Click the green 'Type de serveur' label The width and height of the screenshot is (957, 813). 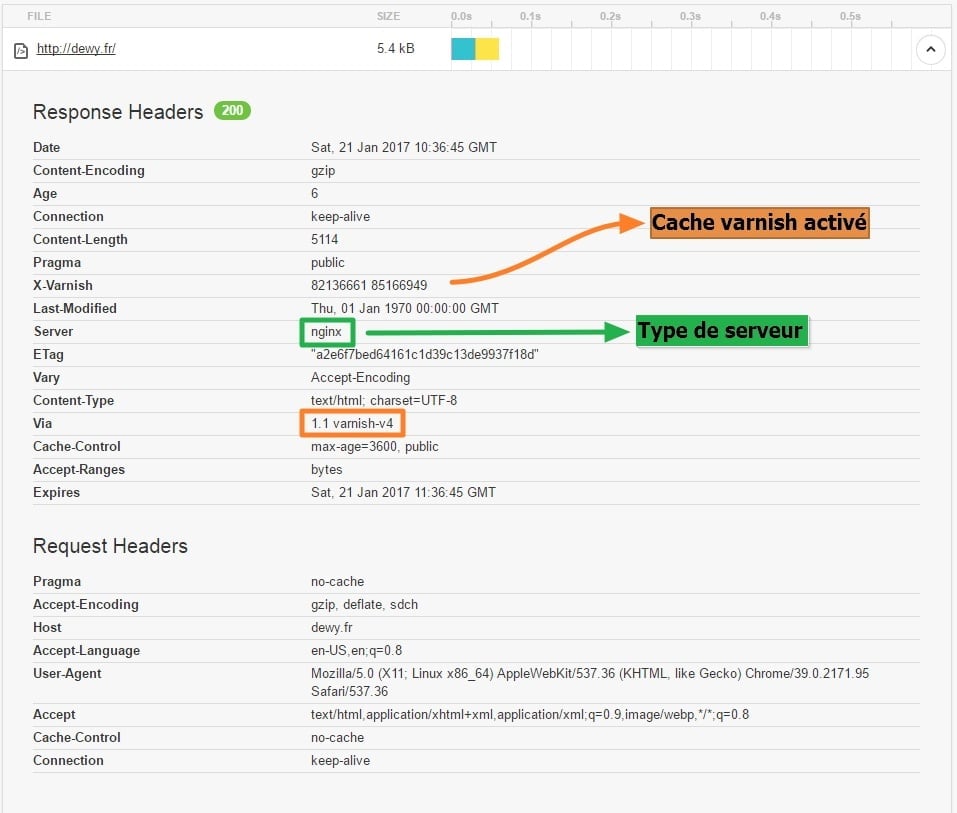coord(720,331)
